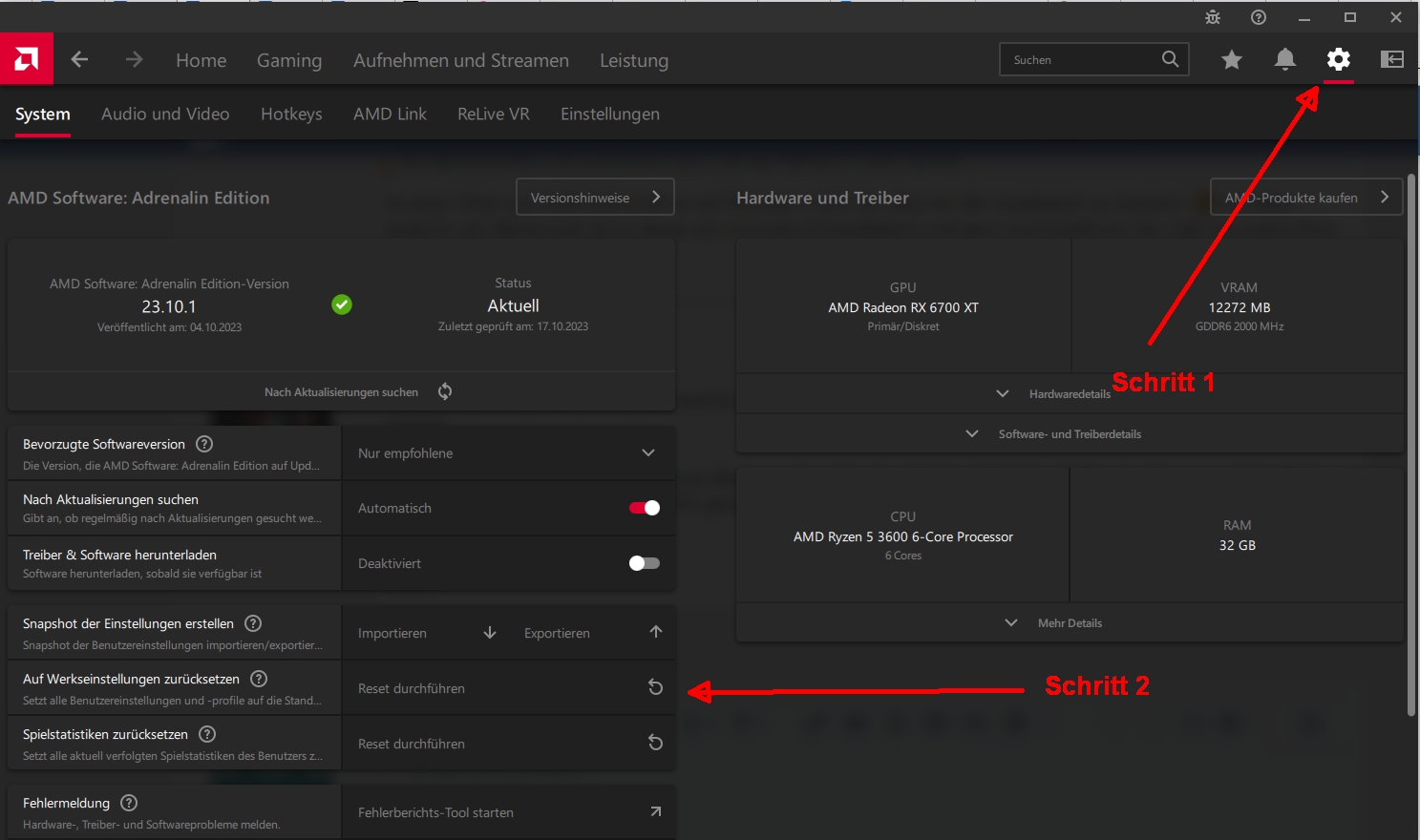Click the 23.10.1 version number
1420x840 pixels.
click(169, 306)
